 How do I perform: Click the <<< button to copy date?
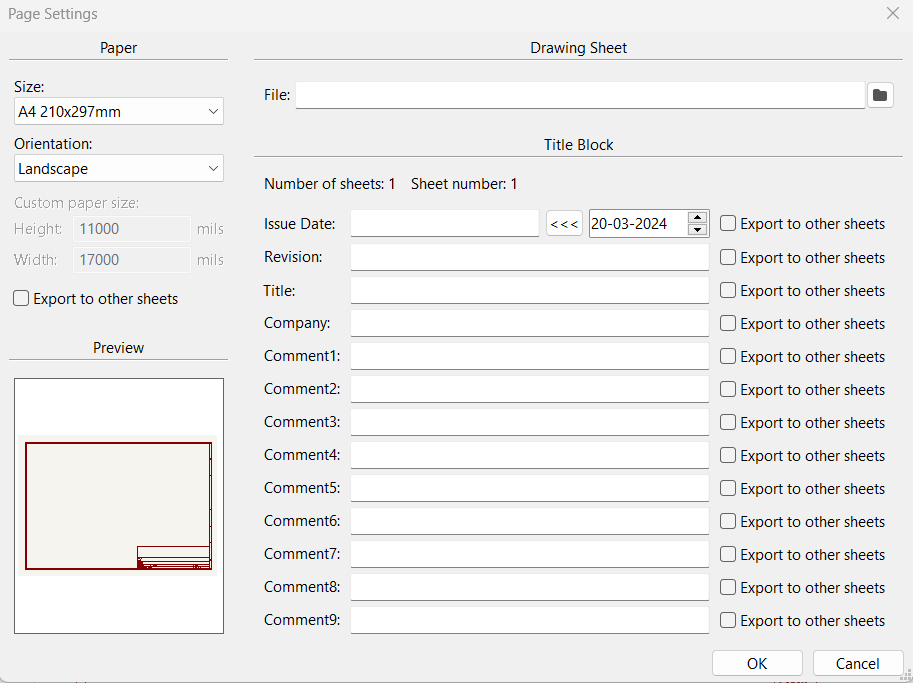(x=564, y=224)
